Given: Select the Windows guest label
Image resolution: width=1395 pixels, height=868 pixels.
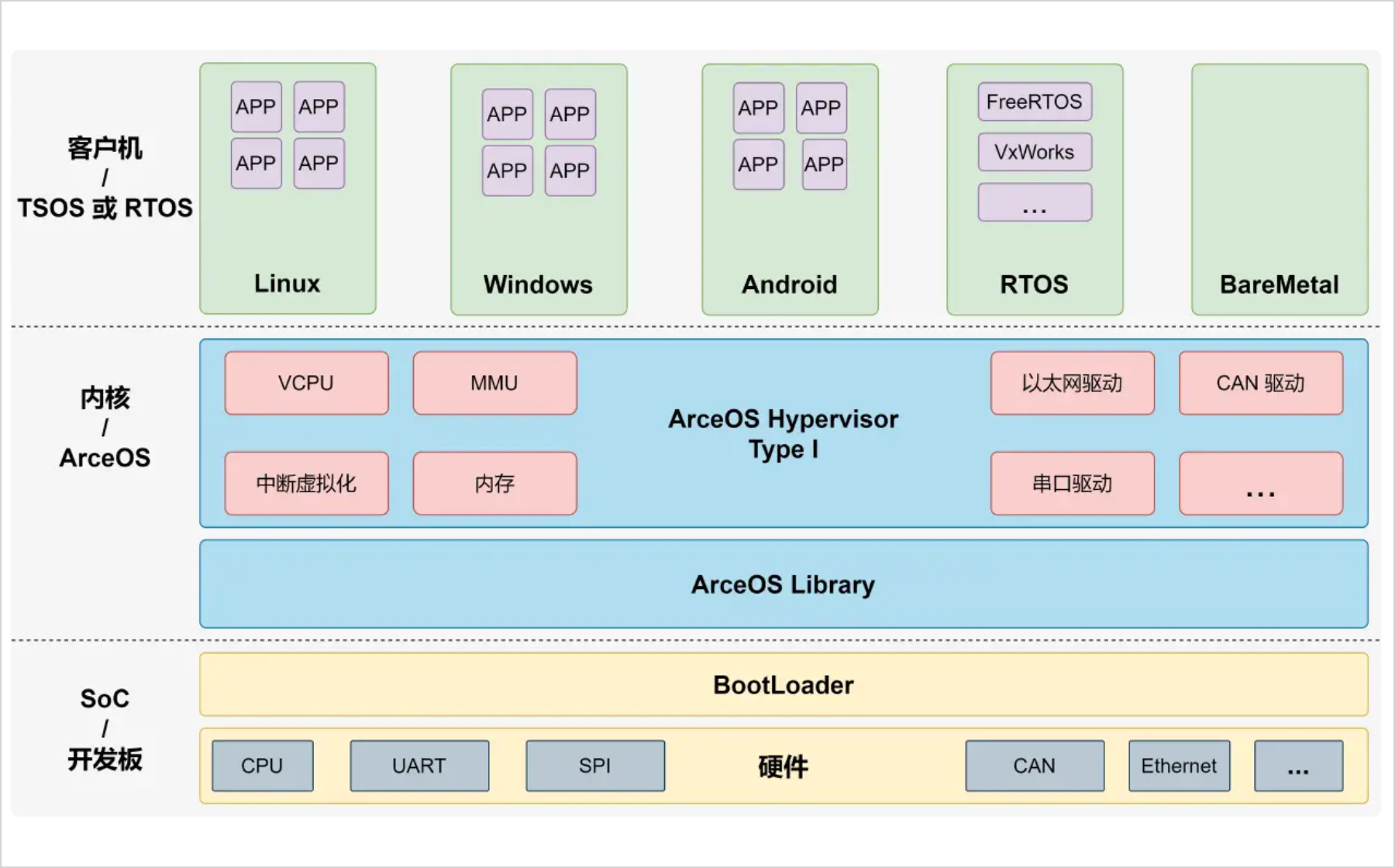Looking at the screenshot, I should tap(538, 284).
